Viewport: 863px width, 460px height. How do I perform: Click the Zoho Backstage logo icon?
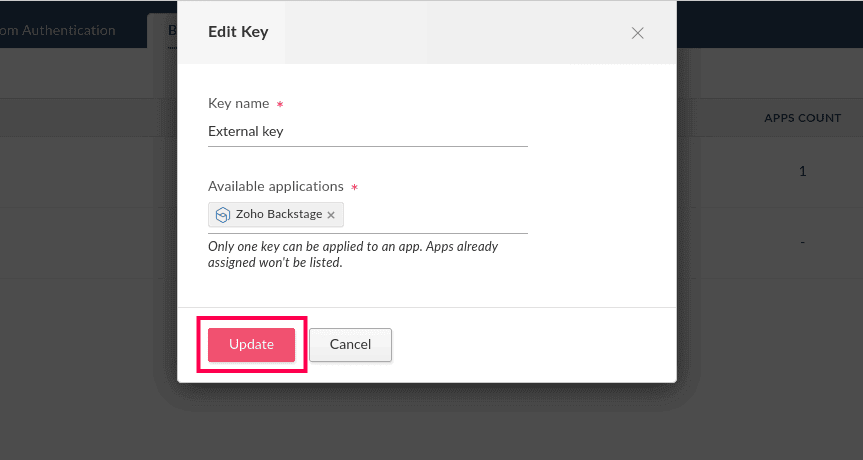(223, 214)
